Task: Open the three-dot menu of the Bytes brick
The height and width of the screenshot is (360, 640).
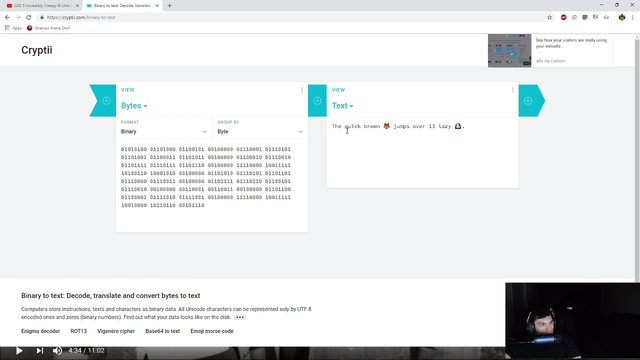Action: 302,90
